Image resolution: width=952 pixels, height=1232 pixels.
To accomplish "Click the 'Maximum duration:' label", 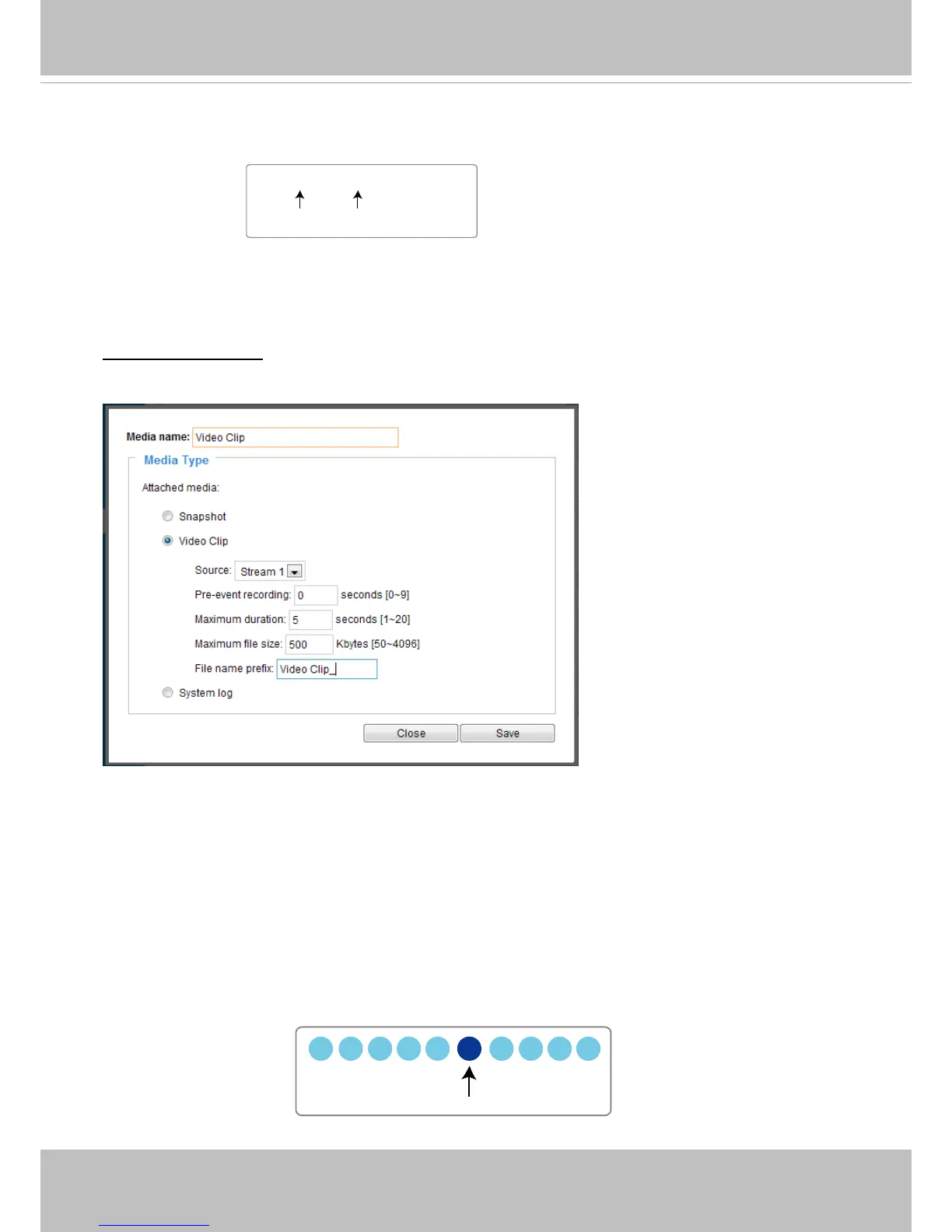I will [x=240, y=620].
